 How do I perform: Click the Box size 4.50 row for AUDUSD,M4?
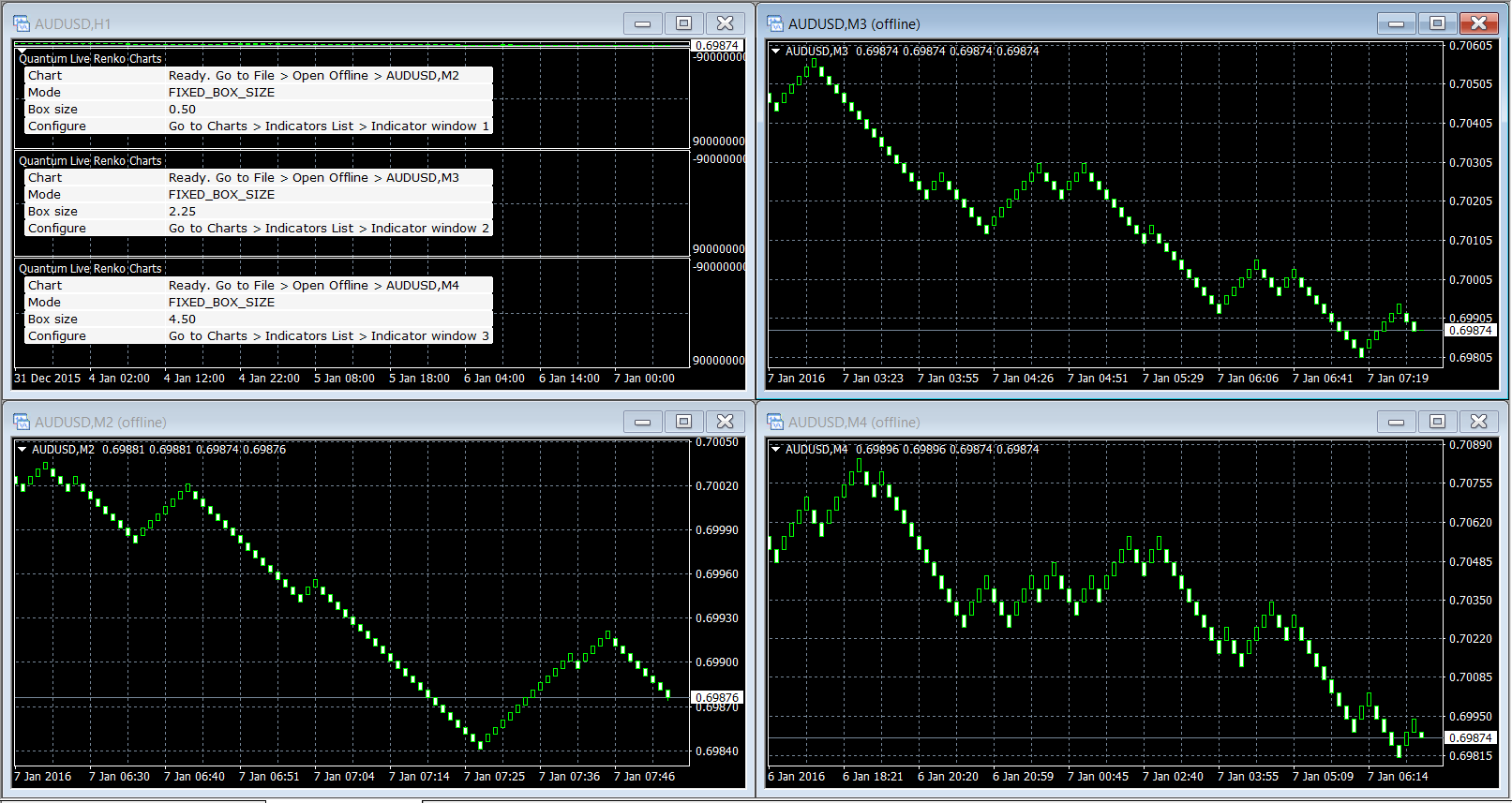tap(258, 320)
